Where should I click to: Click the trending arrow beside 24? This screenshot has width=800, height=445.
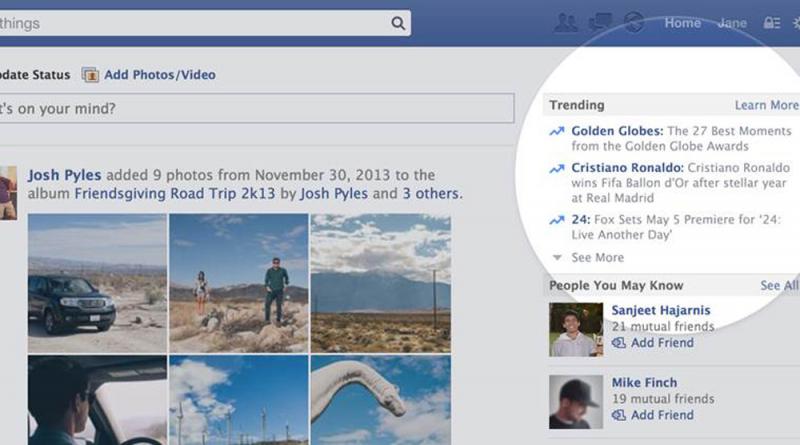[x=557, y=220]
